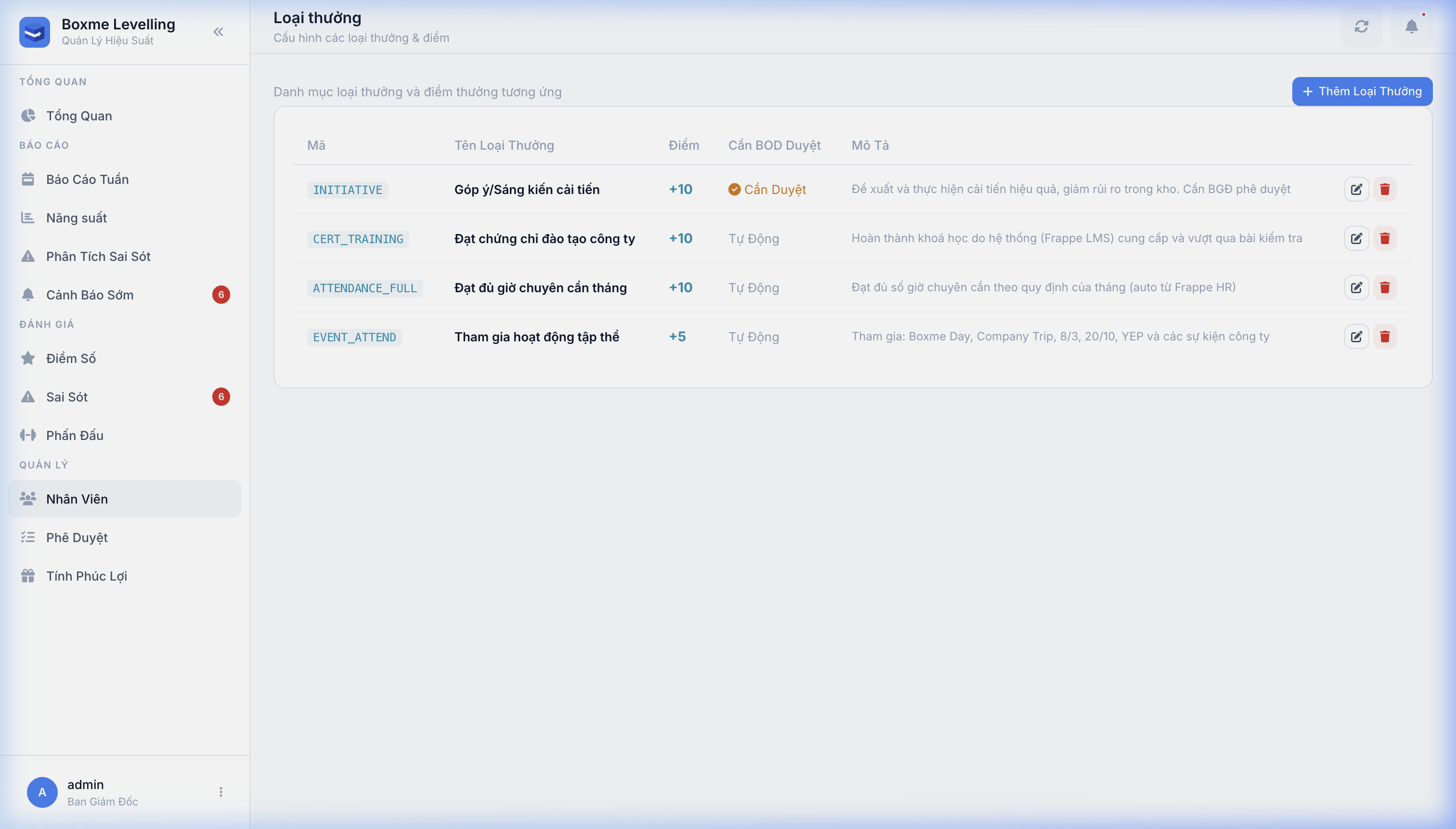Delete the INITIATIVE reward type
The width and height of the screenshot is (1456, 829).
point(1385,190)
